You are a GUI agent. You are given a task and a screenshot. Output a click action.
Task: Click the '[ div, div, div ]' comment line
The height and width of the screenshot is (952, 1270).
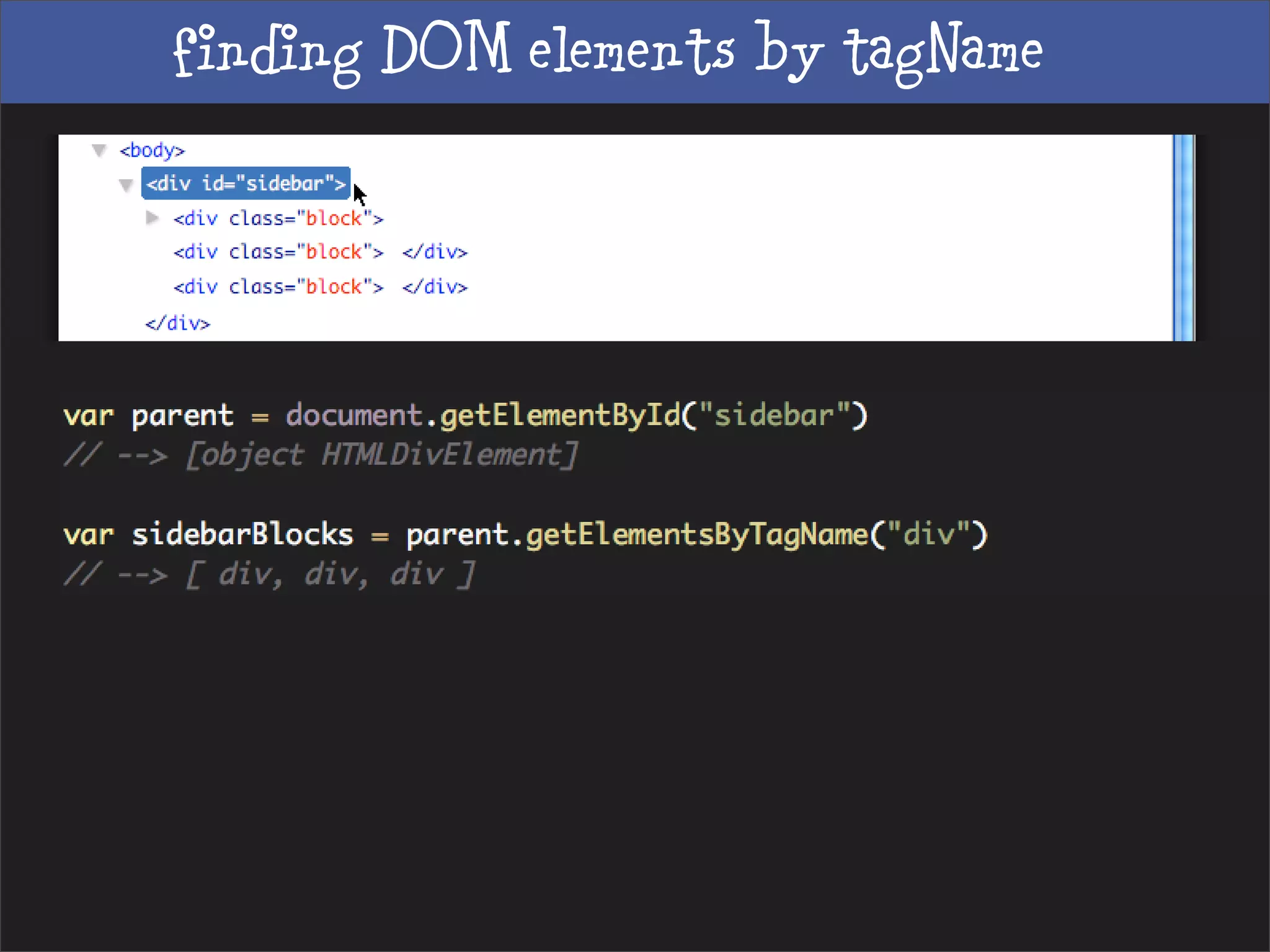[x=270, y=575]
